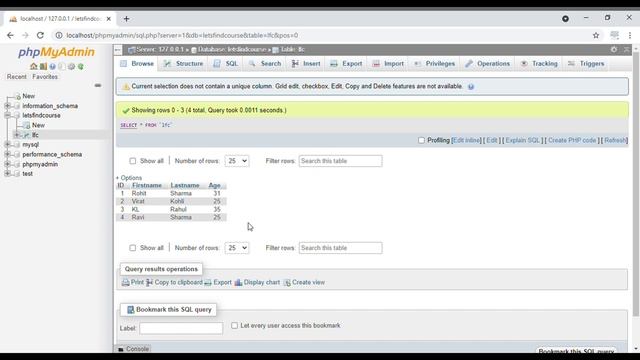640x360 pixels.
Task: Check the lower Show all checkbox
Action: click(133, 248)
